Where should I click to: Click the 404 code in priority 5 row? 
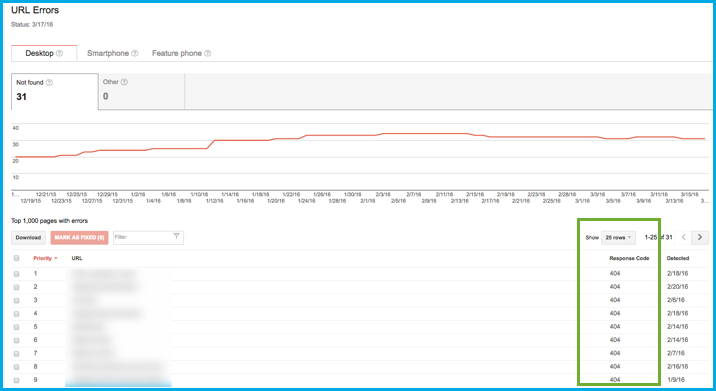coord(615,327)
